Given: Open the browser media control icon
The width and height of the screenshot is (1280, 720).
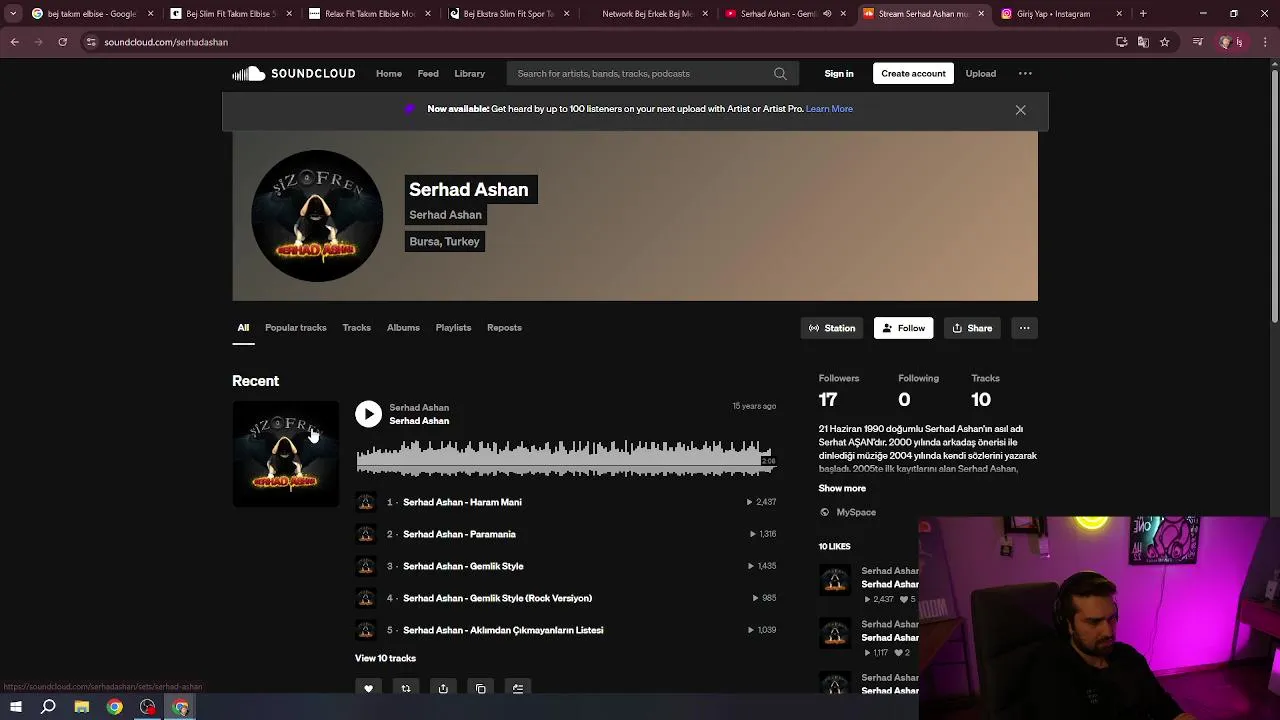Looking at the screenshot, I should (x=1198, y=42).
